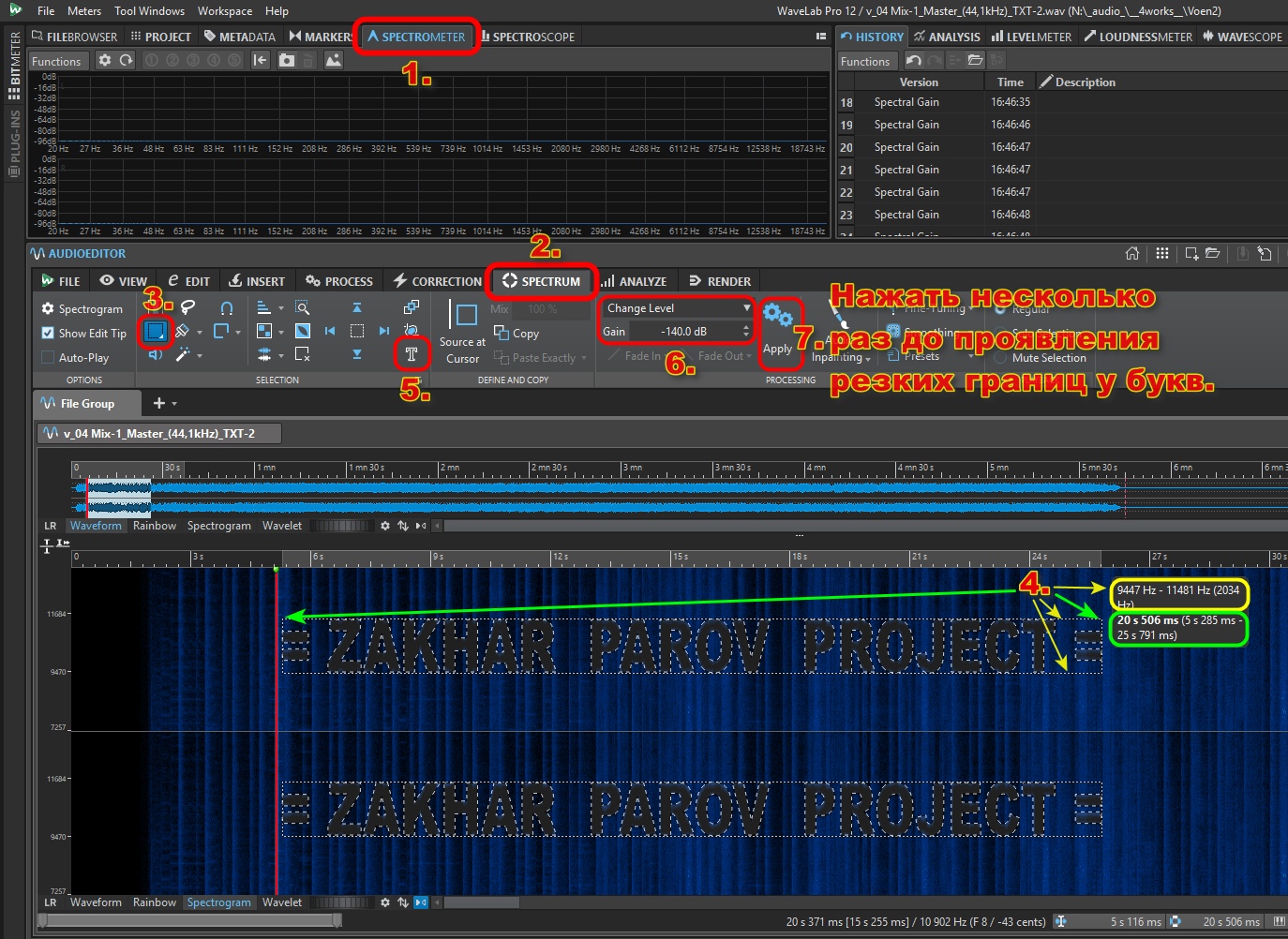Click the Gain -140.0 dB value field

pos(684,331)
